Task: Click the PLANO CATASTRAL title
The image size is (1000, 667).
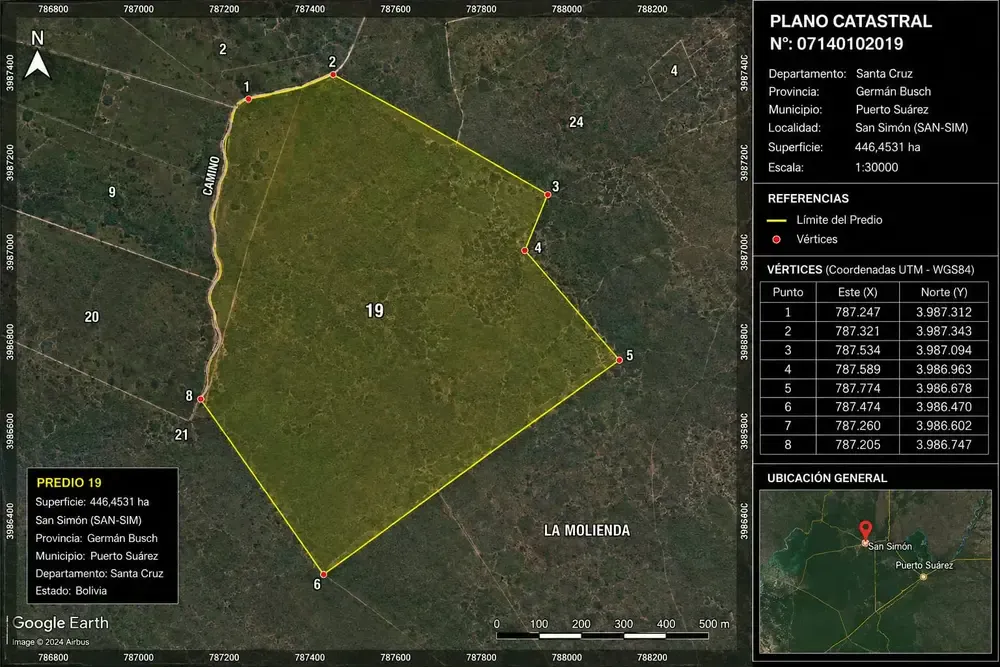Action: (x=850, y=21)
